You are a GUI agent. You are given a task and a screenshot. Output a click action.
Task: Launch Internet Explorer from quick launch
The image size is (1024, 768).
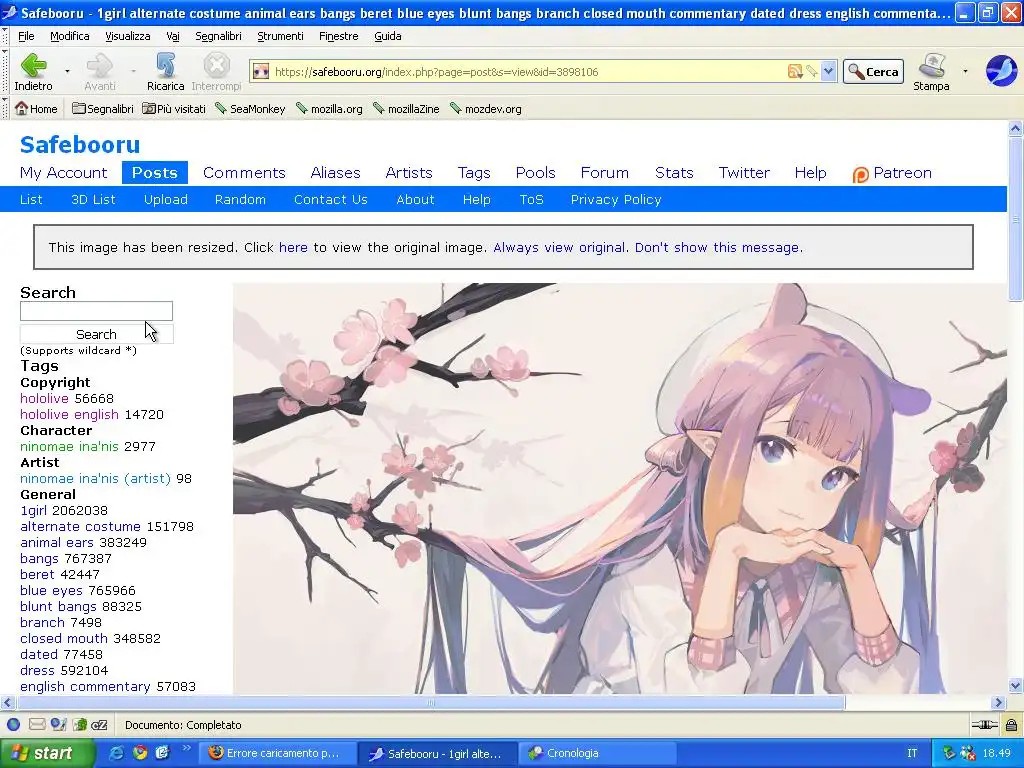[116, 753]
